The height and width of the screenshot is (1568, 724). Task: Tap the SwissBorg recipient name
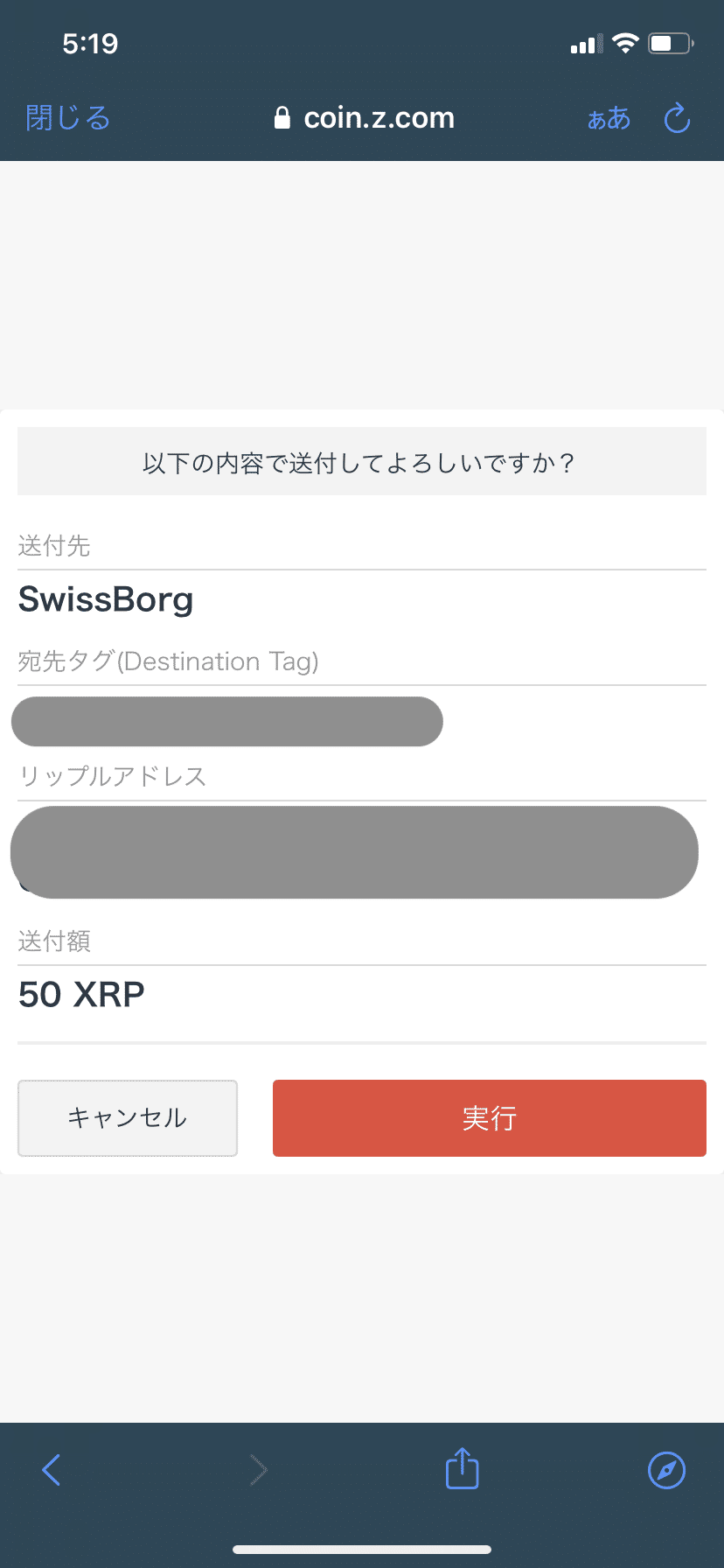(x=106, y=599)
